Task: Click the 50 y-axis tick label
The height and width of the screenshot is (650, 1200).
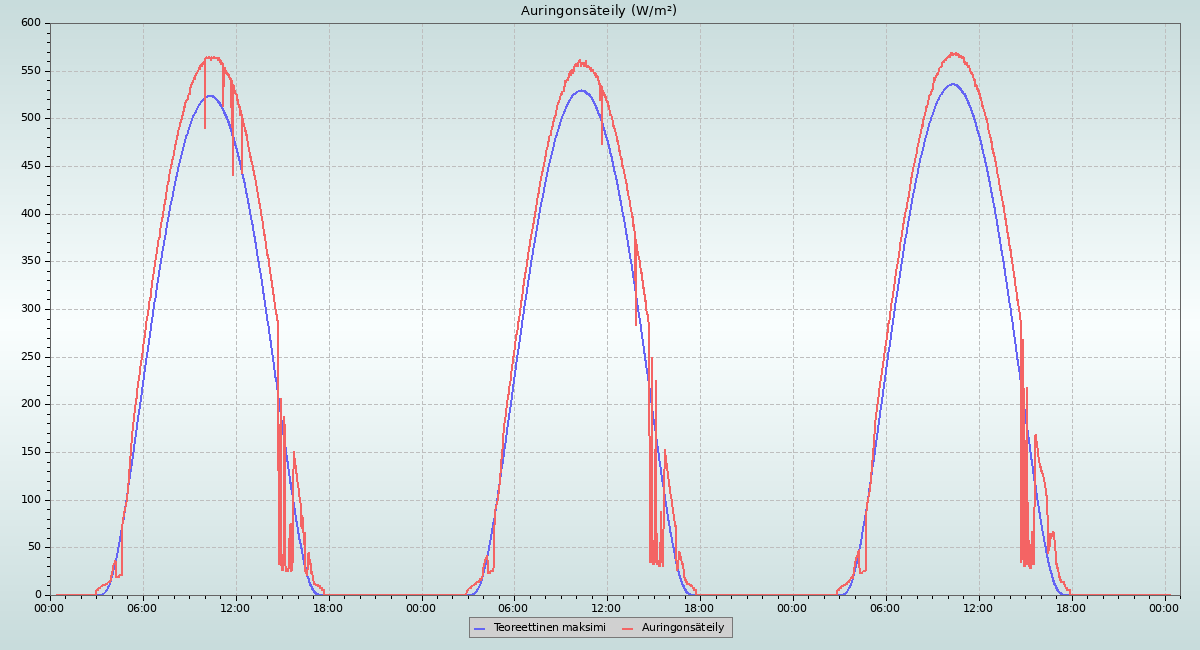Action: 34,547
